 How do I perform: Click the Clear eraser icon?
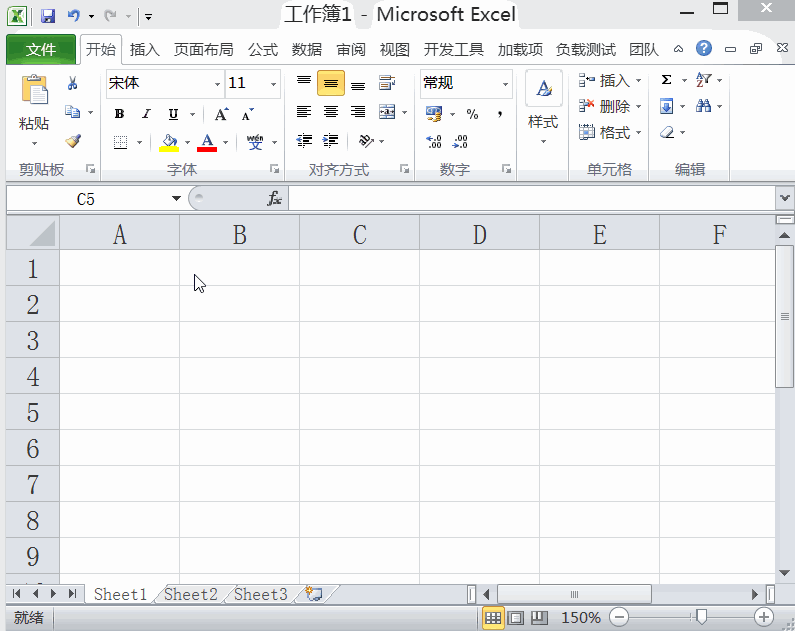[667, 132]
